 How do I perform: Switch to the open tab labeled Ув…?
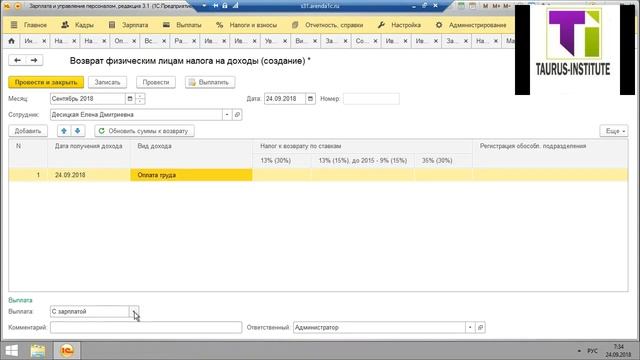point(269,41)
